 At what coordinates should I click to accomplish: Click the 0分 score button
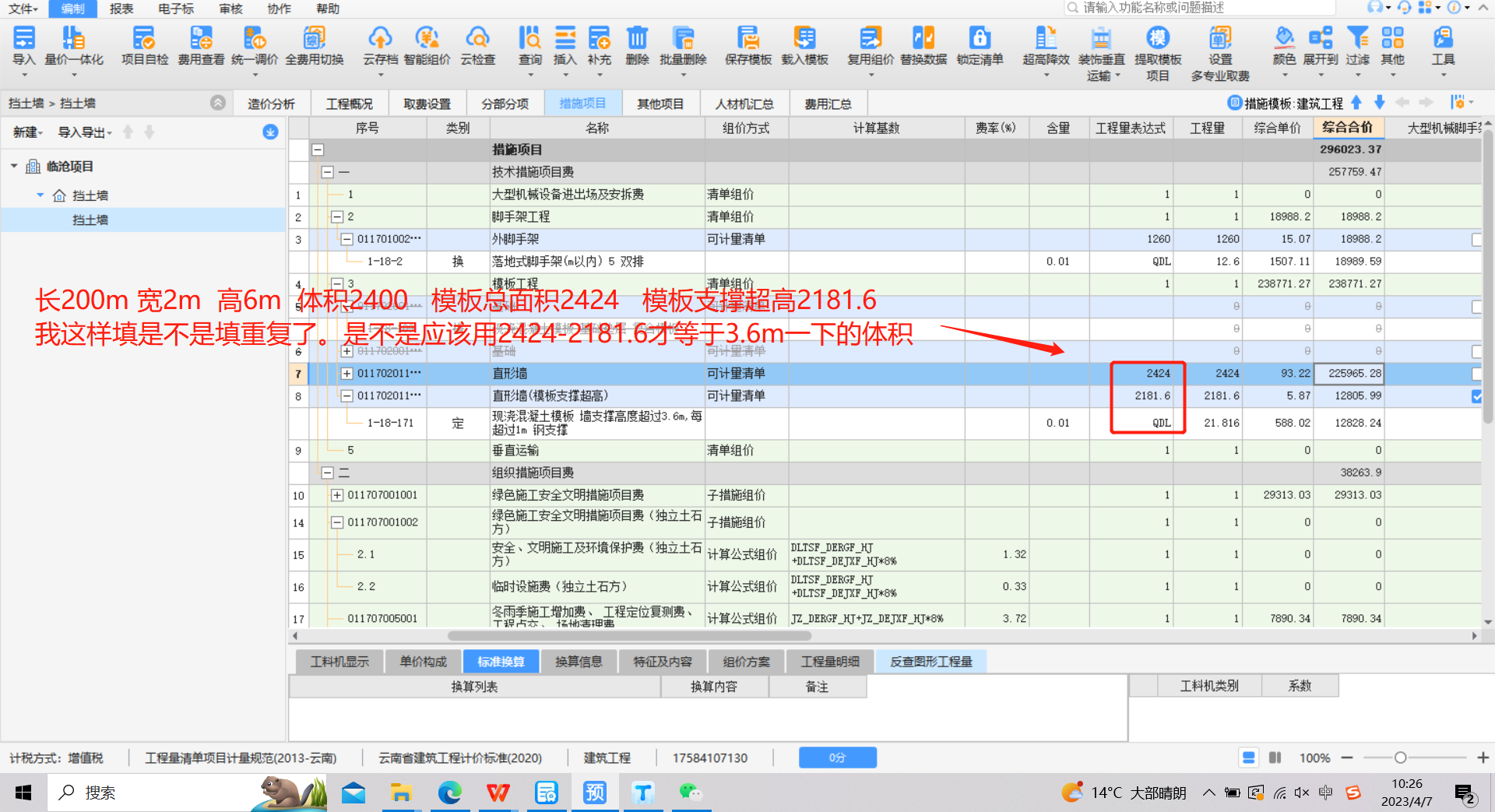click(837, 758)
